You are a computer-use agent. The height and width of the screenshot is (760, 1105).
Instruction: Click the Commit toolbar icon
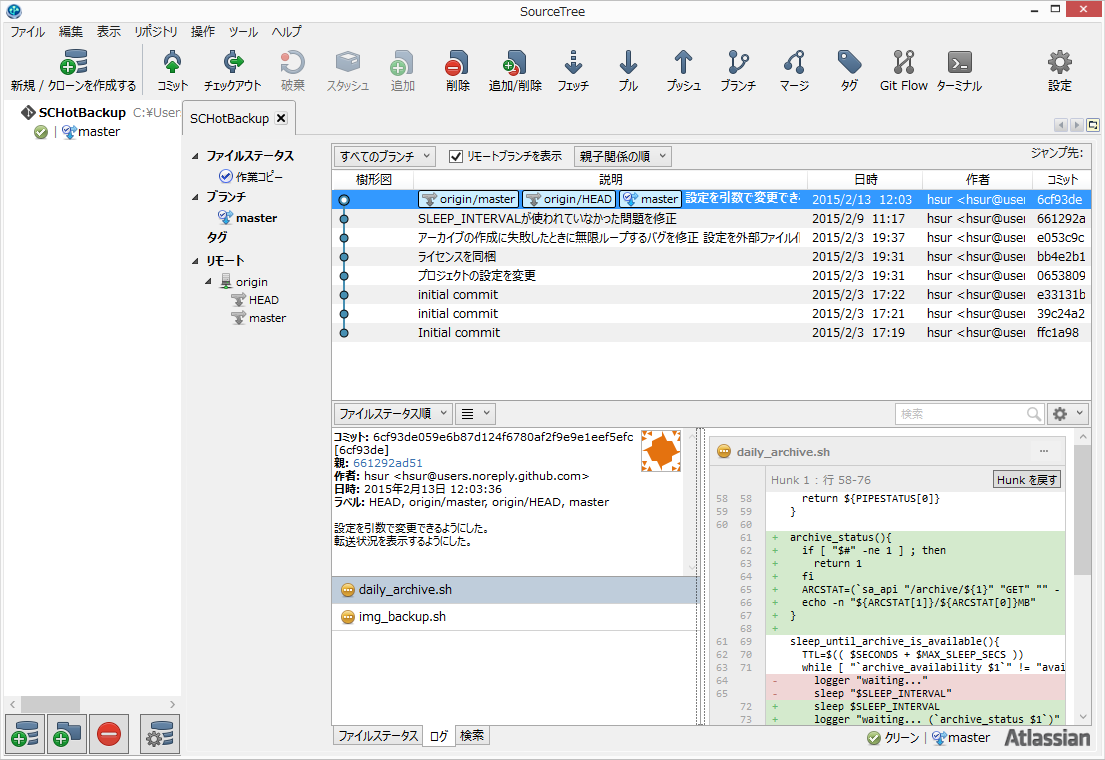pyautogui.click(x=172, y=70)
